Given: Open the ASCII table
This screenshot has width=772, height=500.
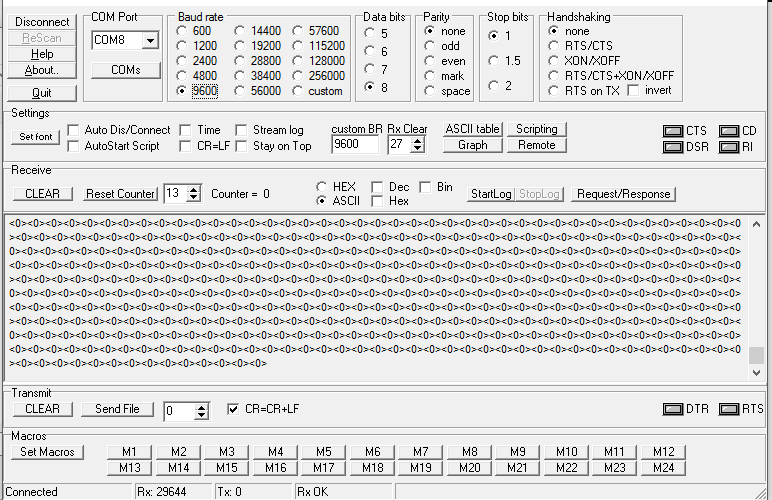Looking at the screenshot, I should click(472, 129).
